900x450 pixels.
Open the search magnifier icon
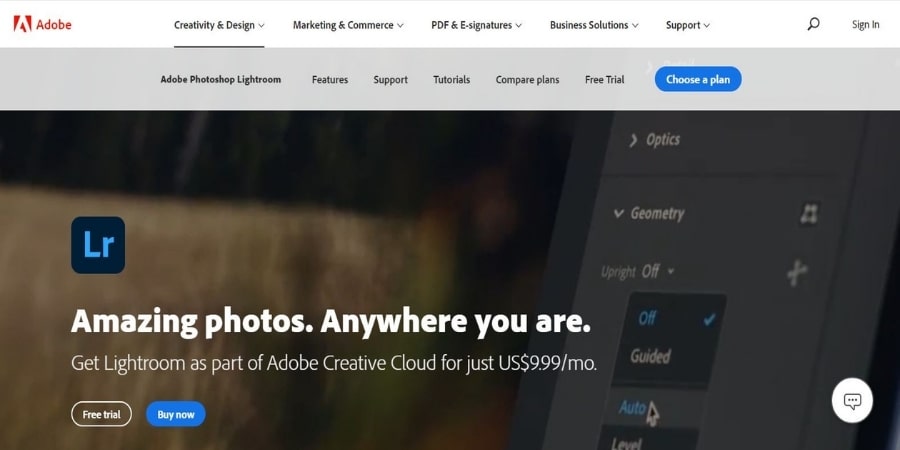click(x=813, y=24)
